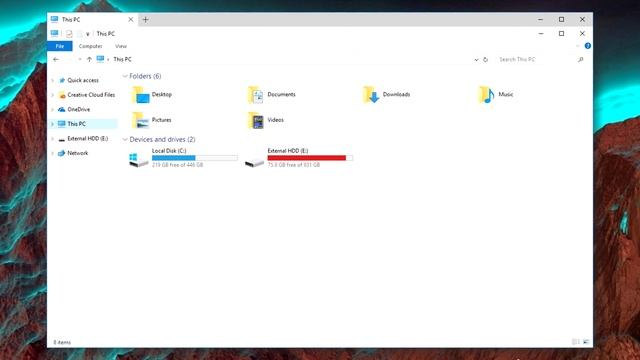Image resolution: width=640 pixels, height=360 pixels.
Task: Click the Refresh icon beside address bar
Action: [x=485, y=60]
